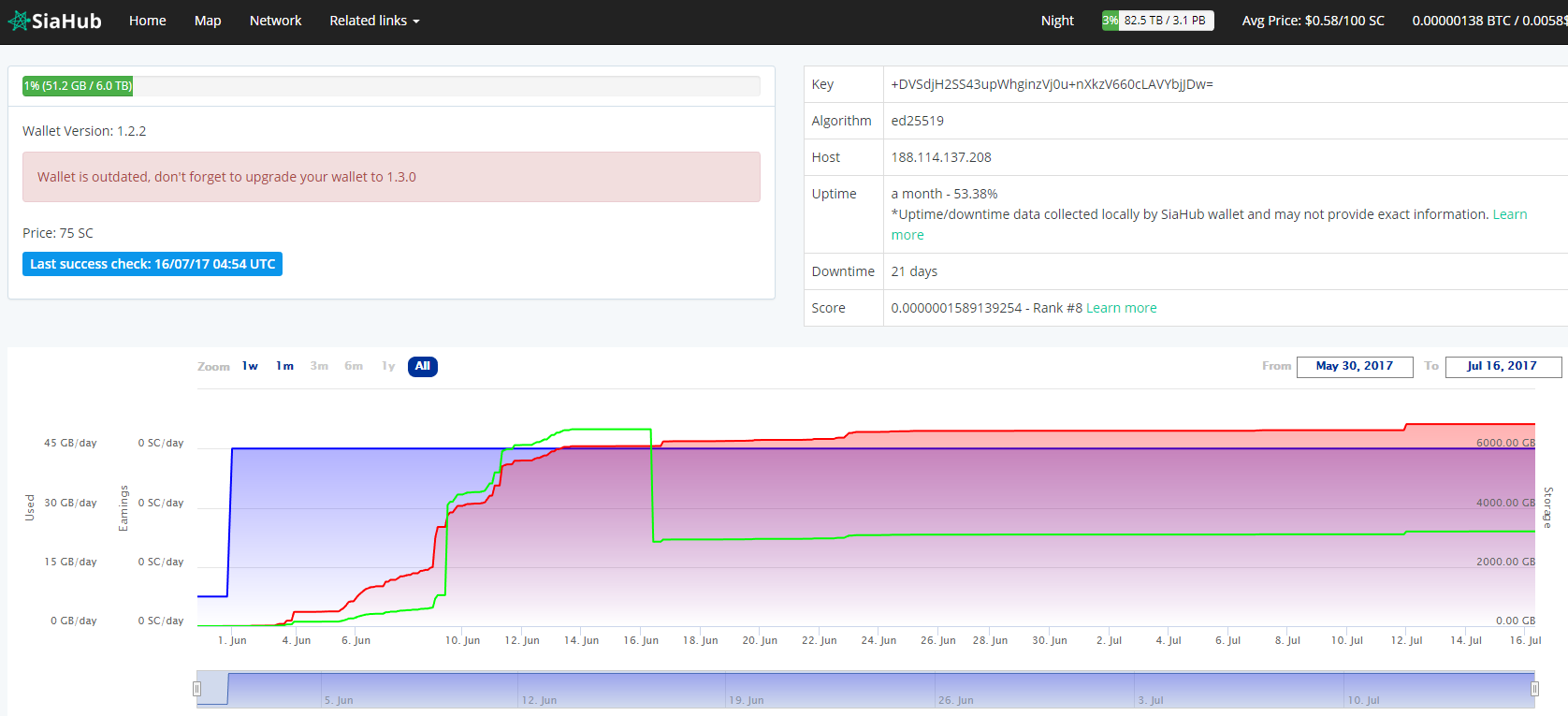Click the SiaHub logo icon
This screenshot has width=1568, height=716.
tap(19, 21)
